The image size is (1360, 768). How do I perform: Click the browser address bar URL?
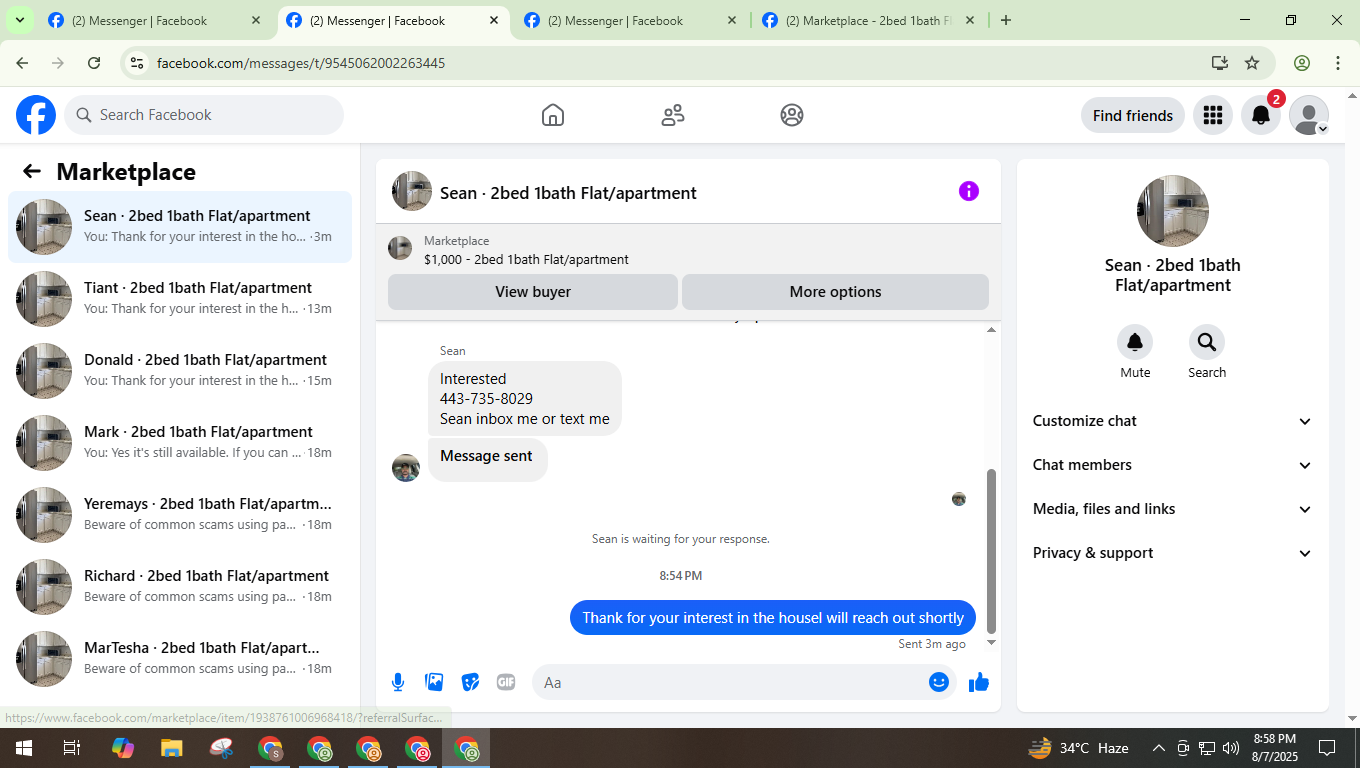tap(301, 63)
